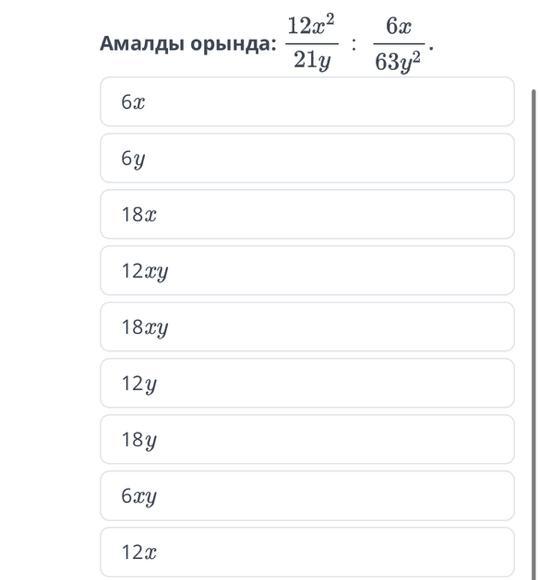Click the second fraction 6x over 63y²
The height and width of the screenshot is (580, 540).
[399, 44]
